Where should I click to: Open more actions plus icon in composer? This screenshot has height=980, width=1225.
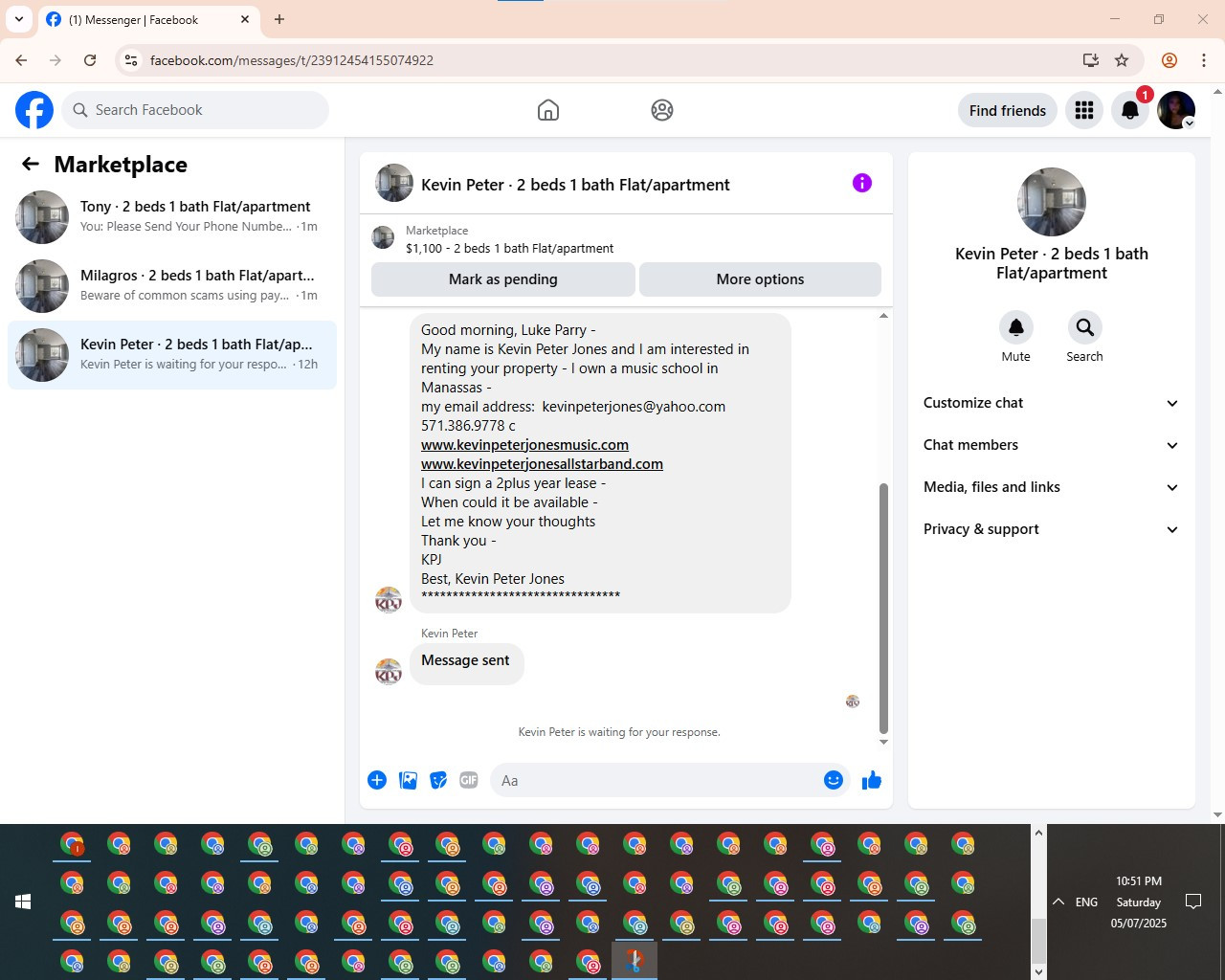pos(377,780)
